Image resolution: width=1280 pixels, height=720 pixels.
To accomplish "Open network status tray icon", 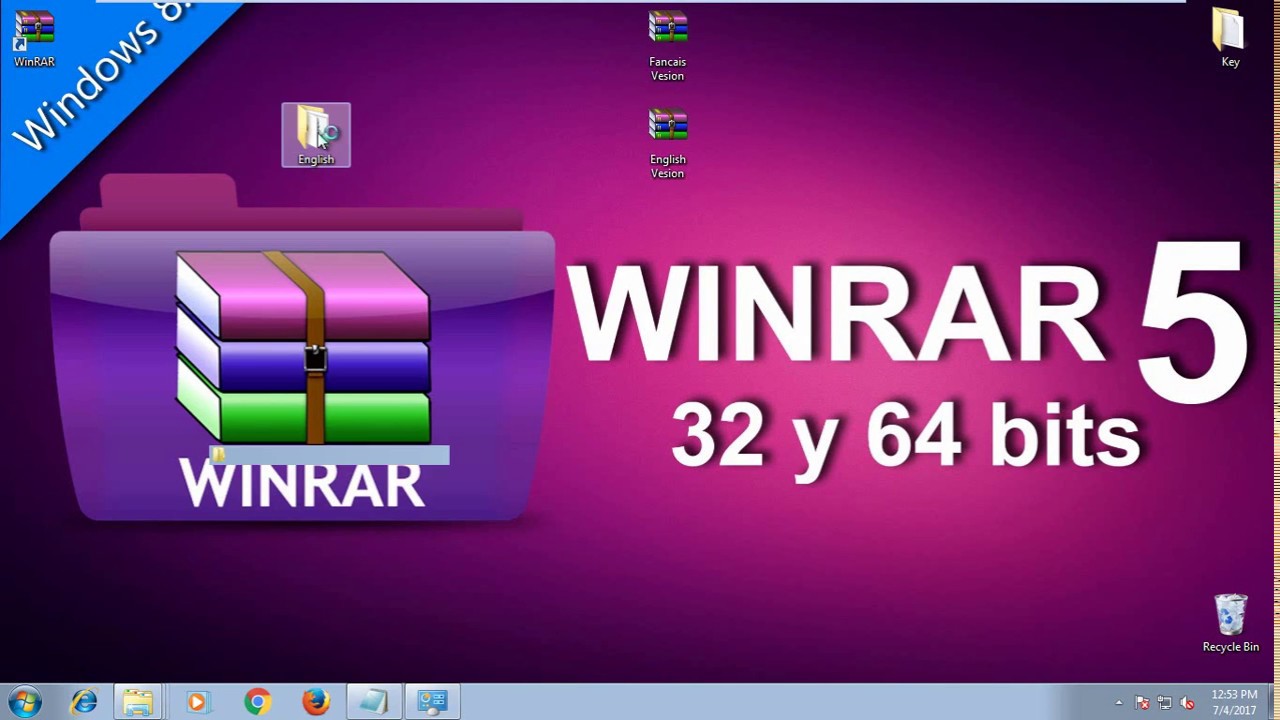I will pos(1165,703).
